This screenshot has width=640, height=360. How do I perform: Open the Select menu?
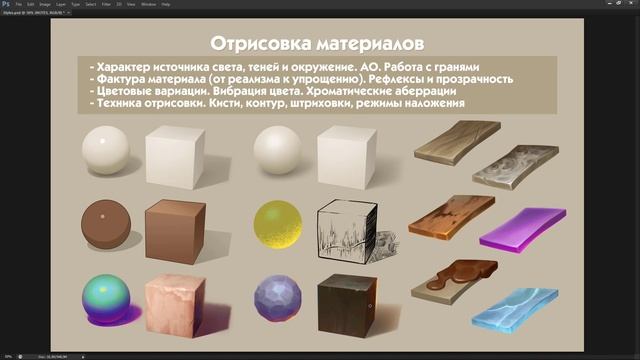tap(91, 4)
